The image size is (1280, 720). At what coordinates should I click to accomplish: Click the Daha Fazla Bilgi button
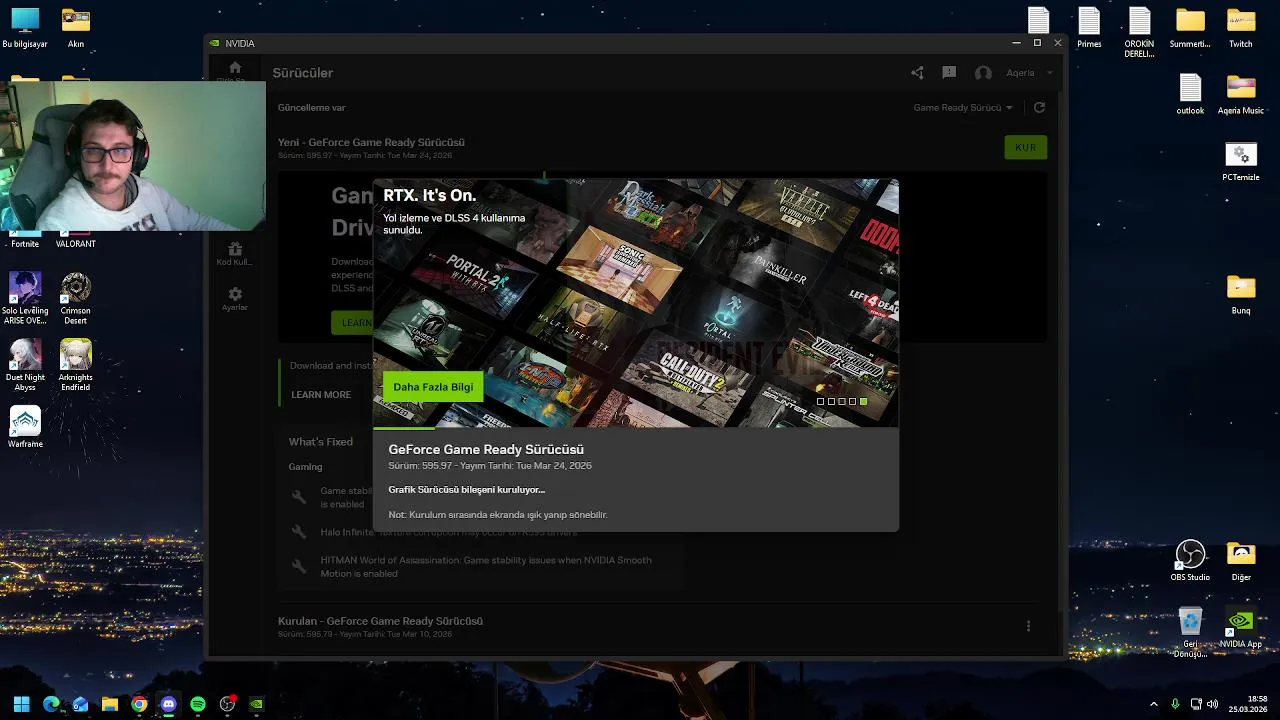click(433, 387)
